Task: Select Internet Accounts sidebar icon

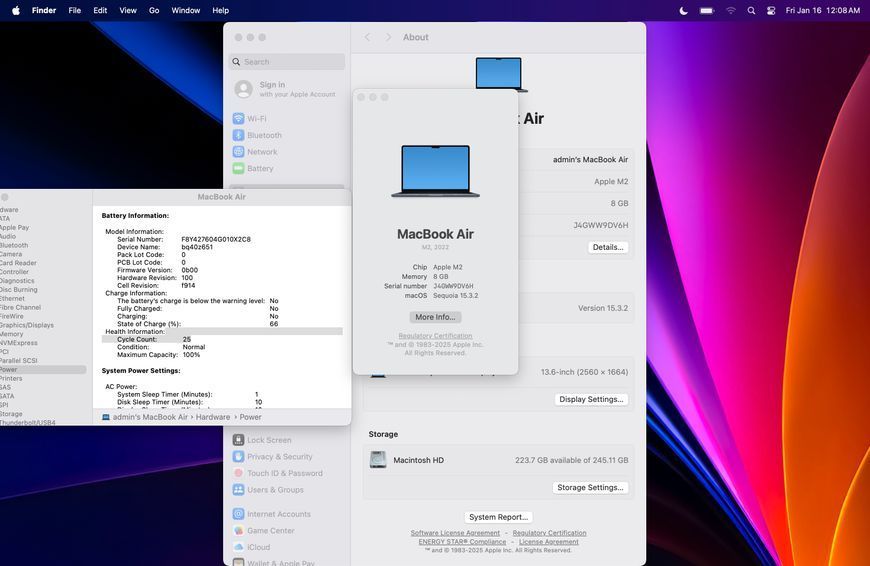Action: 239,514
